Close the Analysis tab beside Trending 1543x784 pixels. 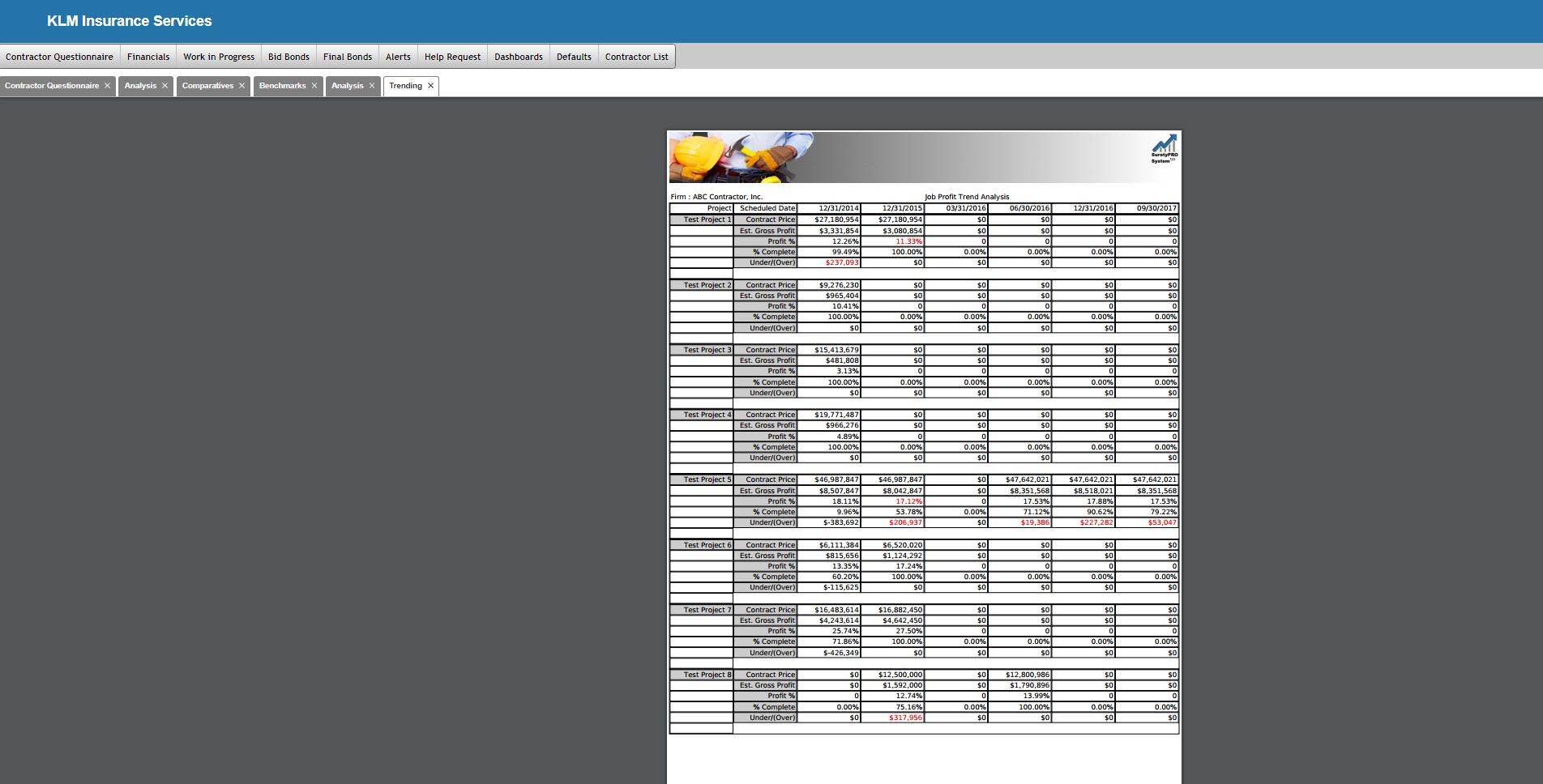point(372,86)
